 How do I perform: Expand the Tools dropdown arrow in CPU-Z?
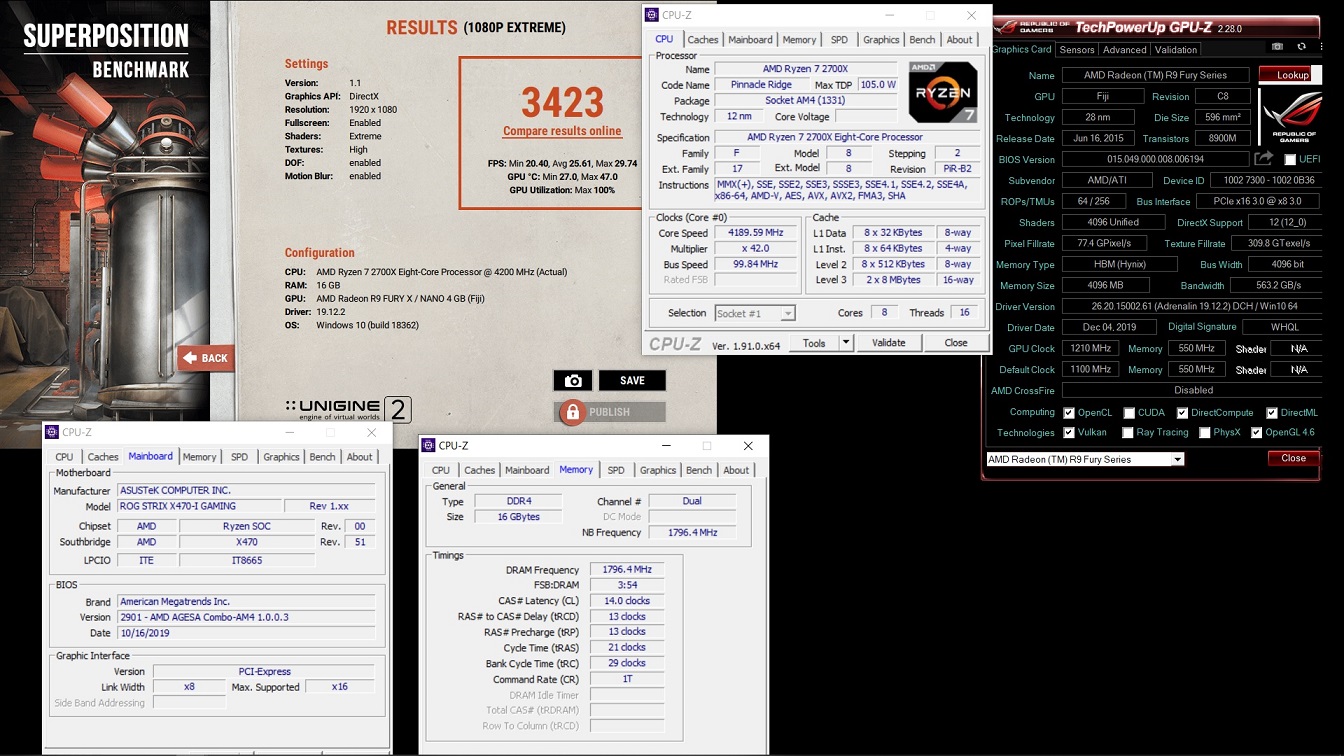click(x=846, y=342)
